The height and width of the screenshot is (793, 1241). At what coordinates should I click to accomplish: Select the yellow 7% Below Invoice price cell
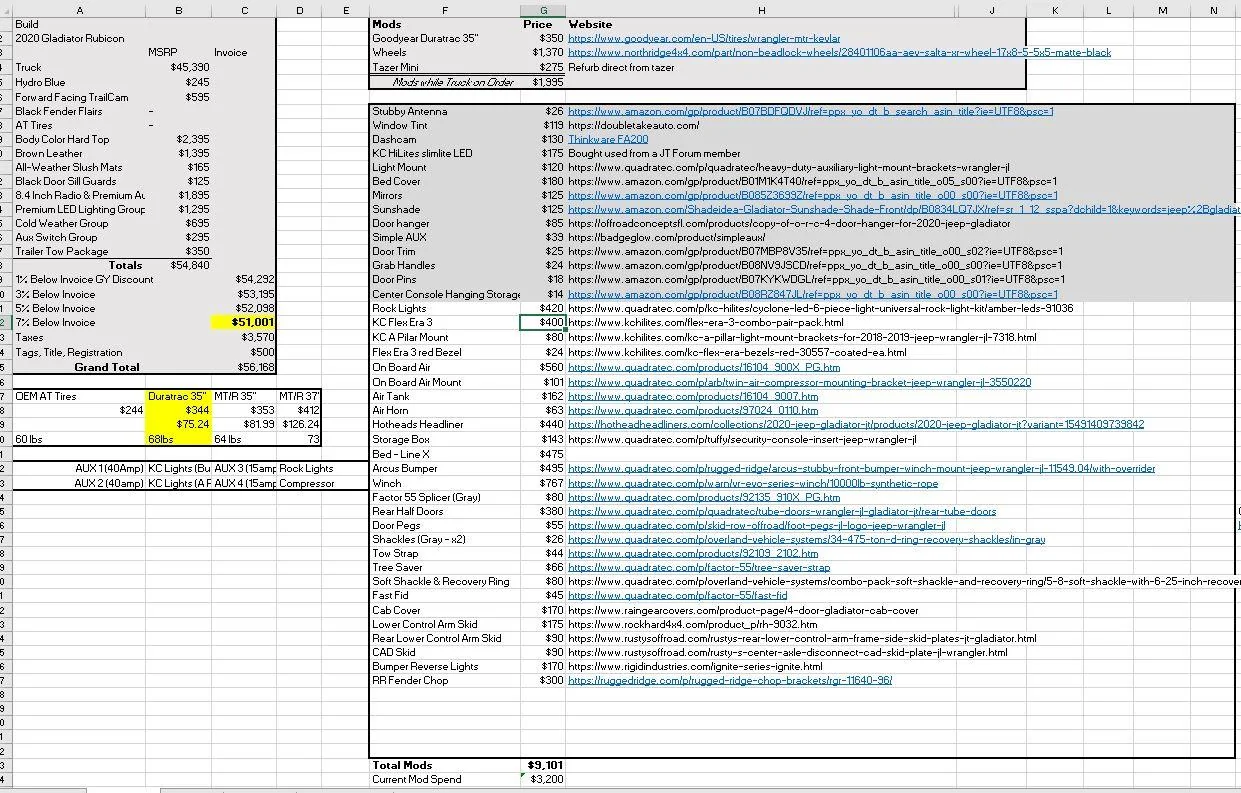(244, 322)
